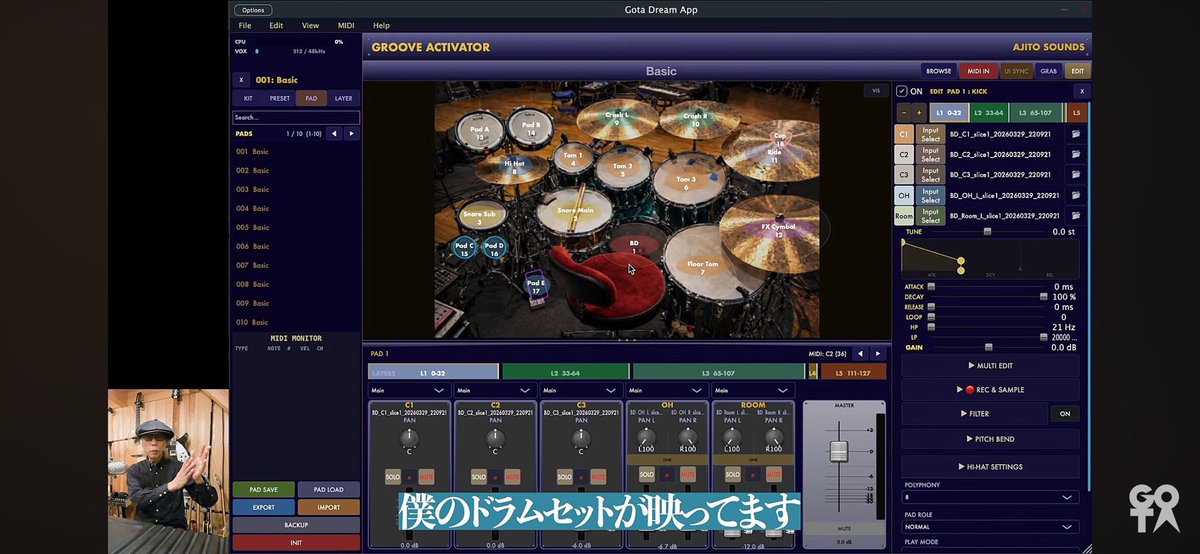Select the Tom 1 pad
This screenshot has width=1200, height=554.
[x=572, y=159]
